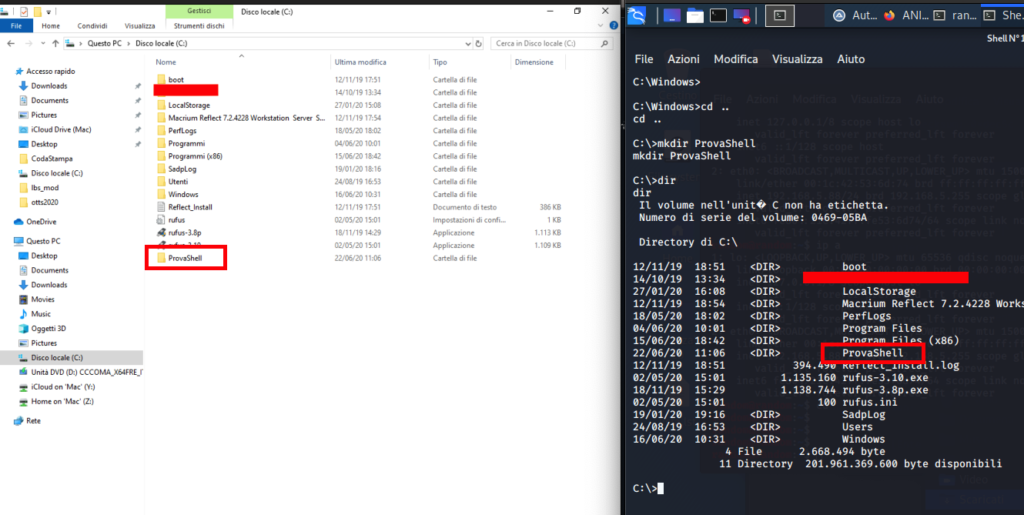Open the terminal Aiuto menu
1024x515 pixels.
[851, 59]
